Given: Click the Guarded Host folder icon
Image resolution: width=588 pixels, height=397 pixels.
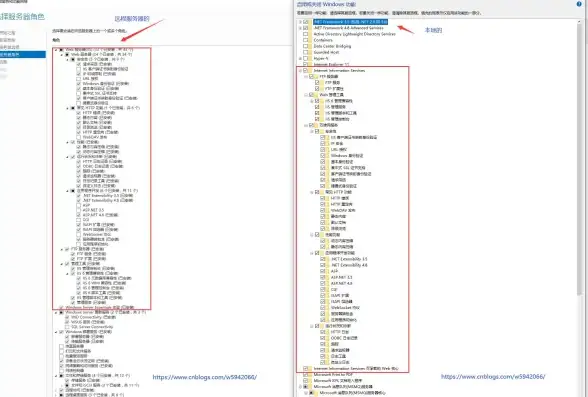Looking at the screenshot, I should tap(311, 52).
